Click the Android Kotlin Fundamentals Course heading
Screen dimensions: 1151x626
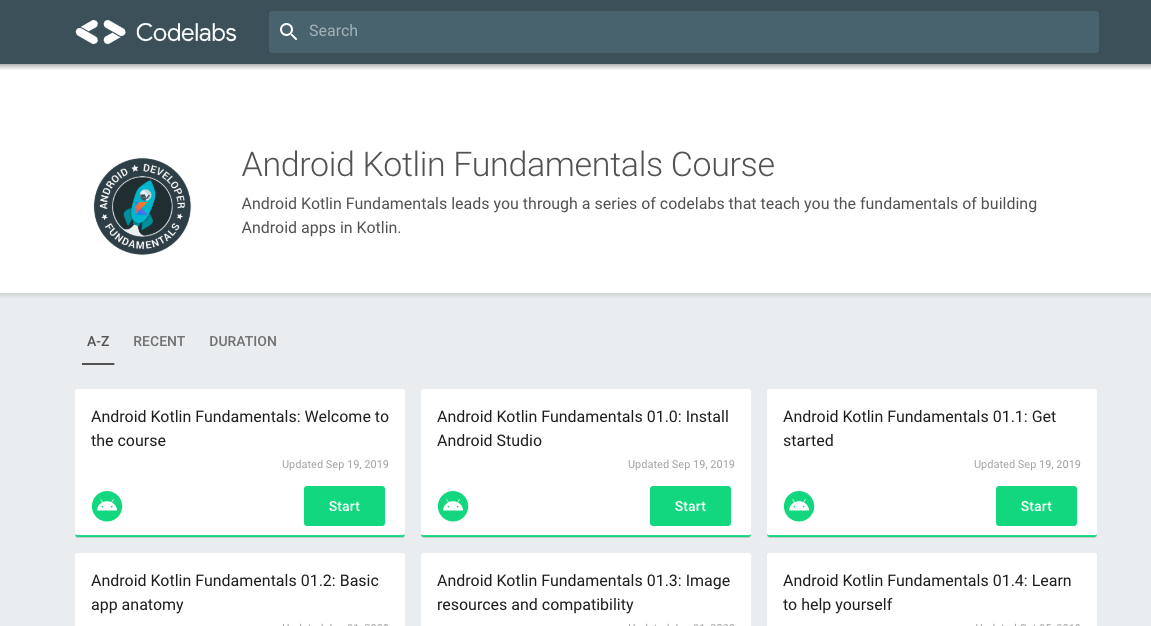click(508, 164)
